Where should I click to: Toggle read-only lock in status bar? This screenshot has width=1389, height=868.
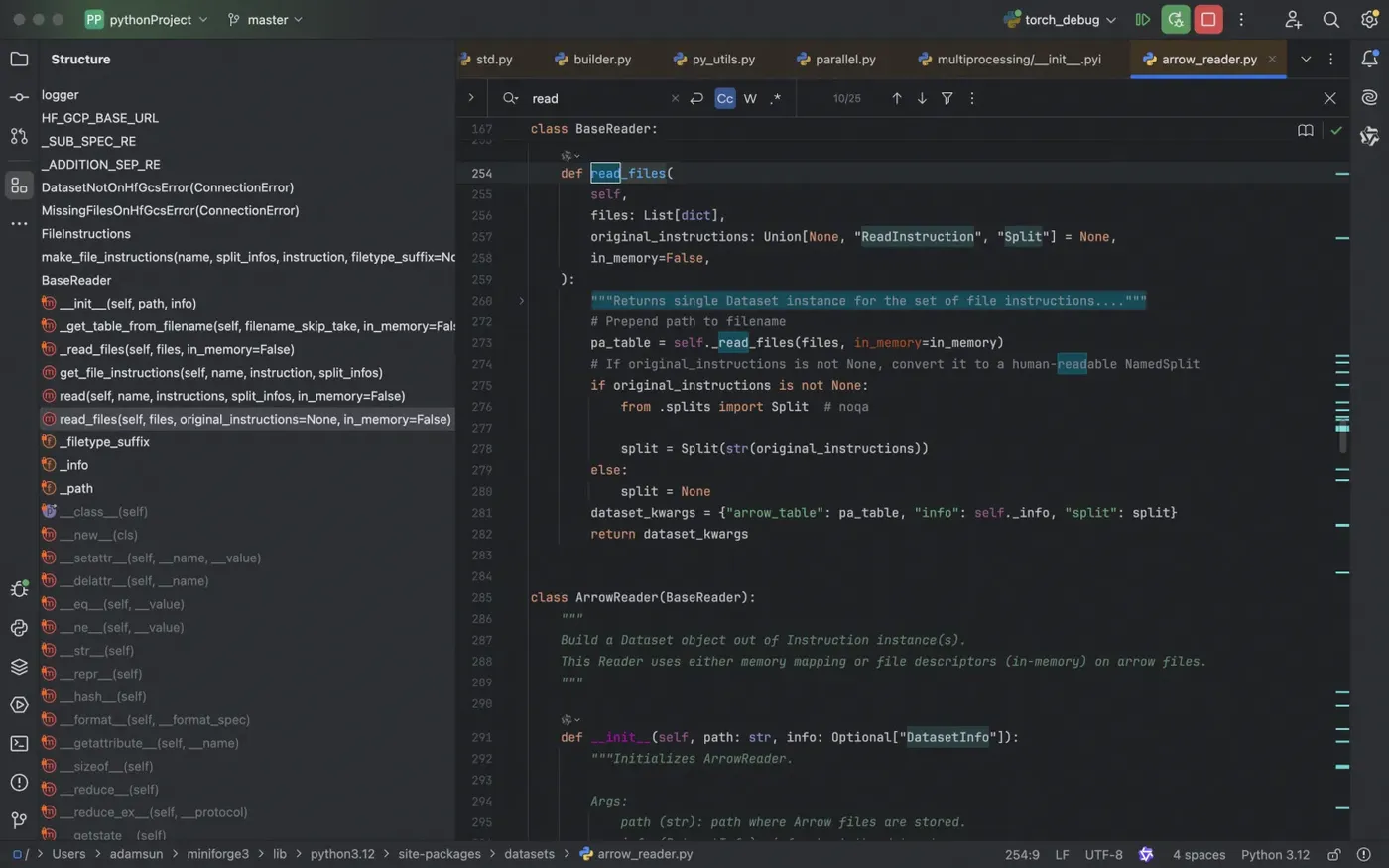pos(1334,854)
